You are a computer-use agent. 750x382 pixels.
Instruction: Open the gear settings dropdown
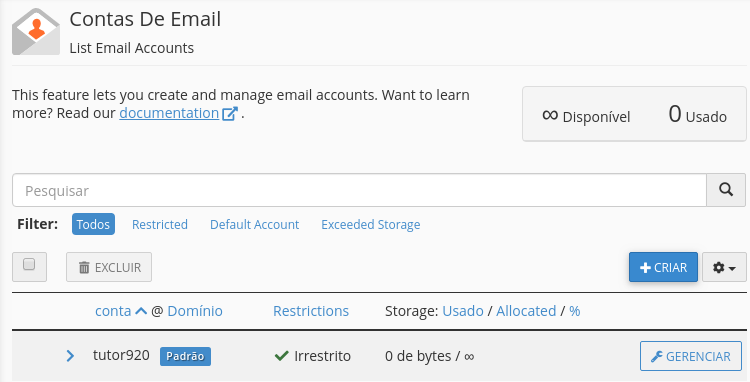724,267
